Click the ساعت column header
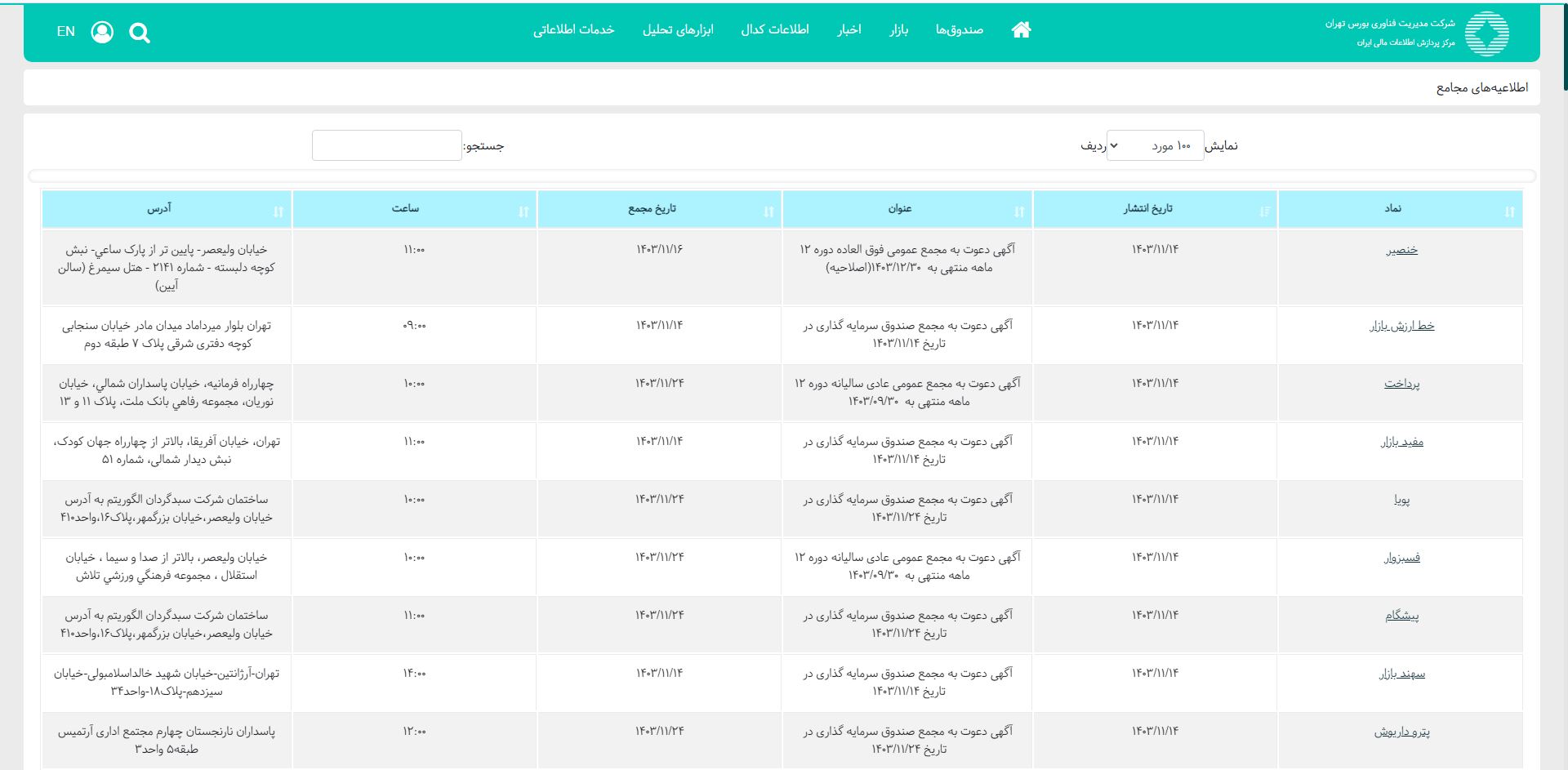 click(414, 209)
